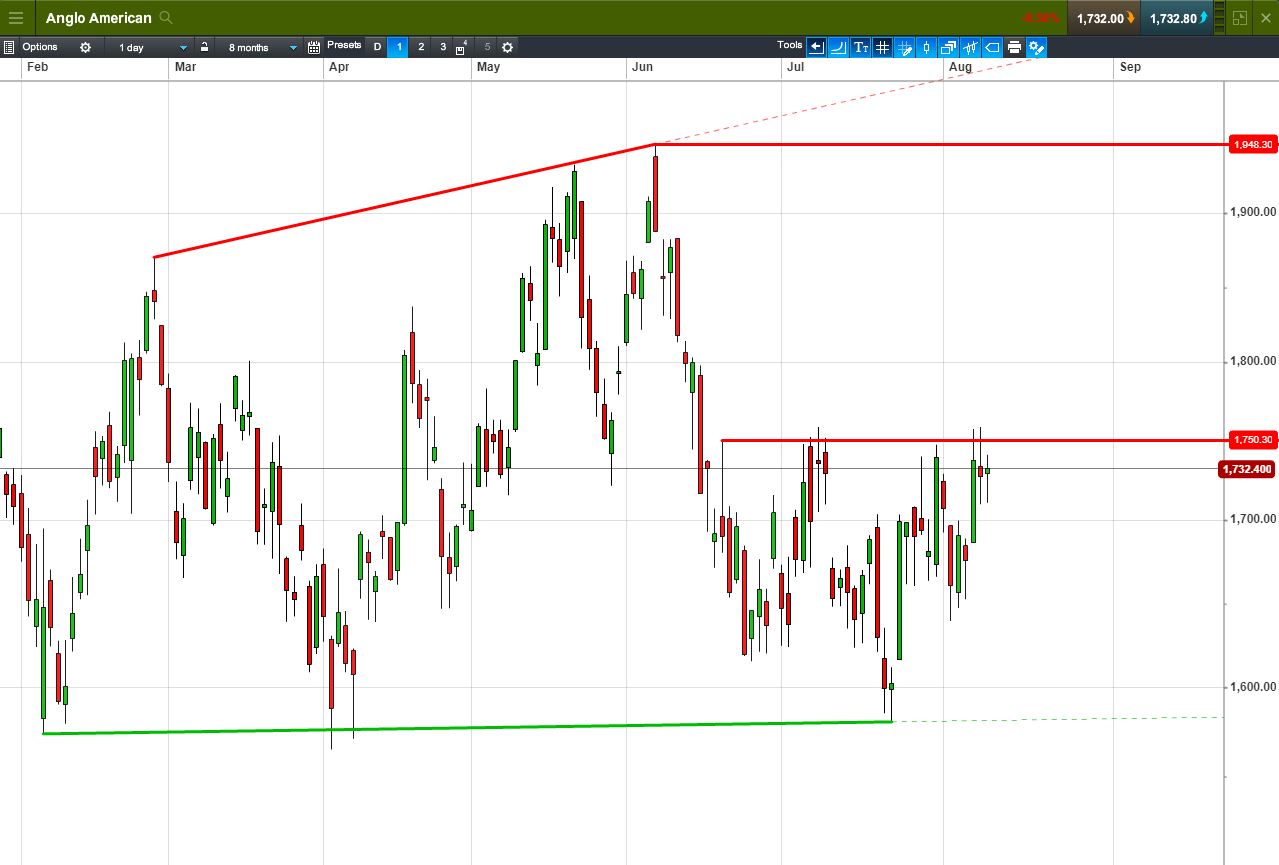The image size is (1279, 865).
Task: Click the 1,600.00 axis value
Action: 1253,687
